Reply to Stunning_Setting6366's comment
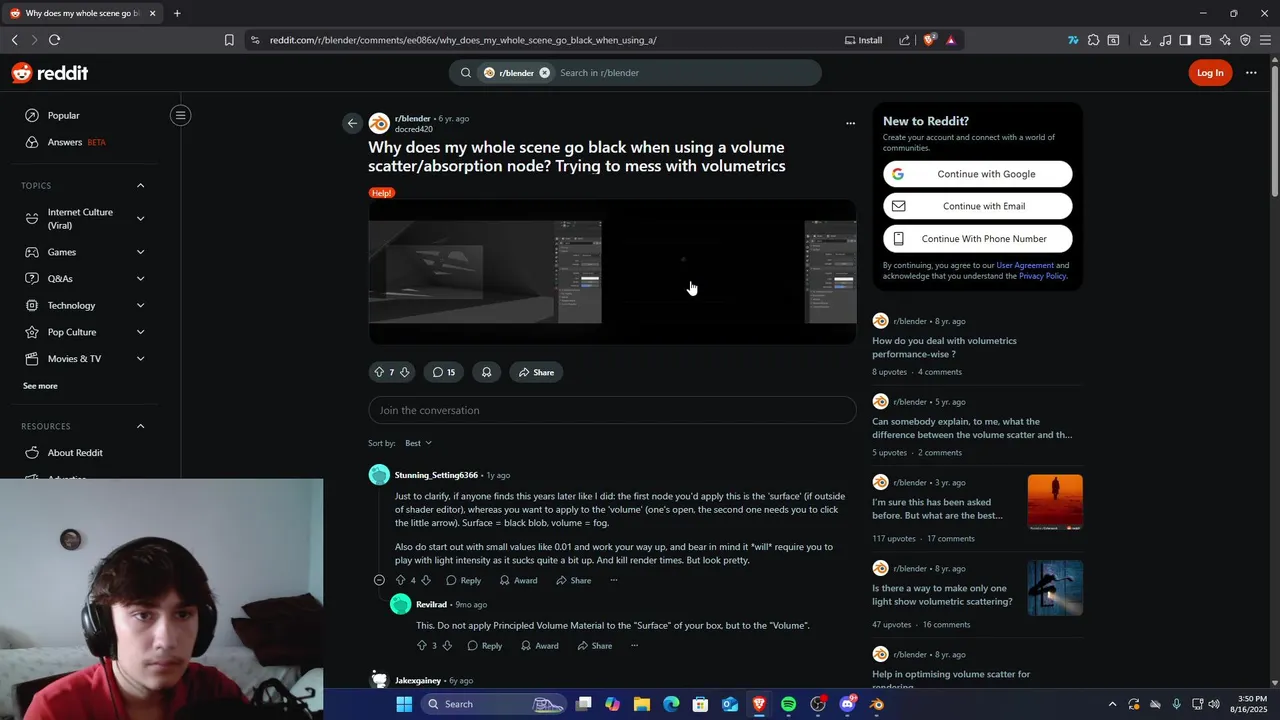 tap(463, 580)
